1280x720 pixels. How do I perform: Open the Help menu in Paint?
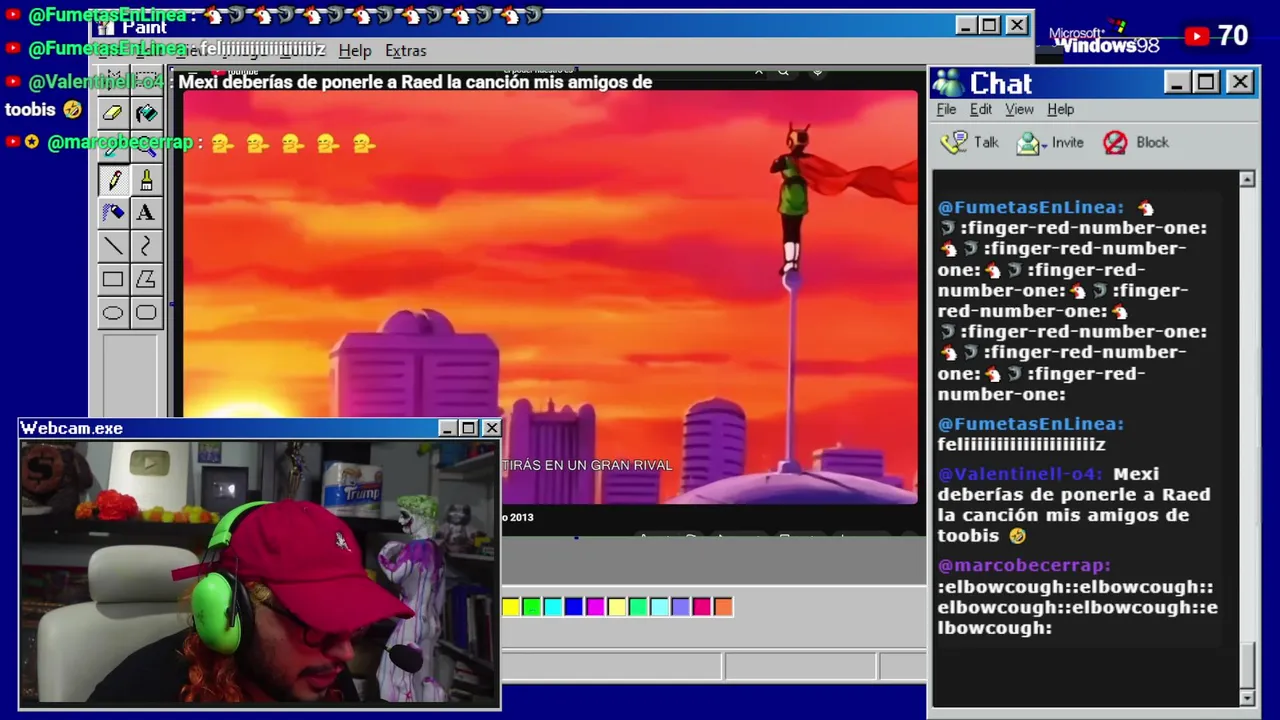[354, 50]
